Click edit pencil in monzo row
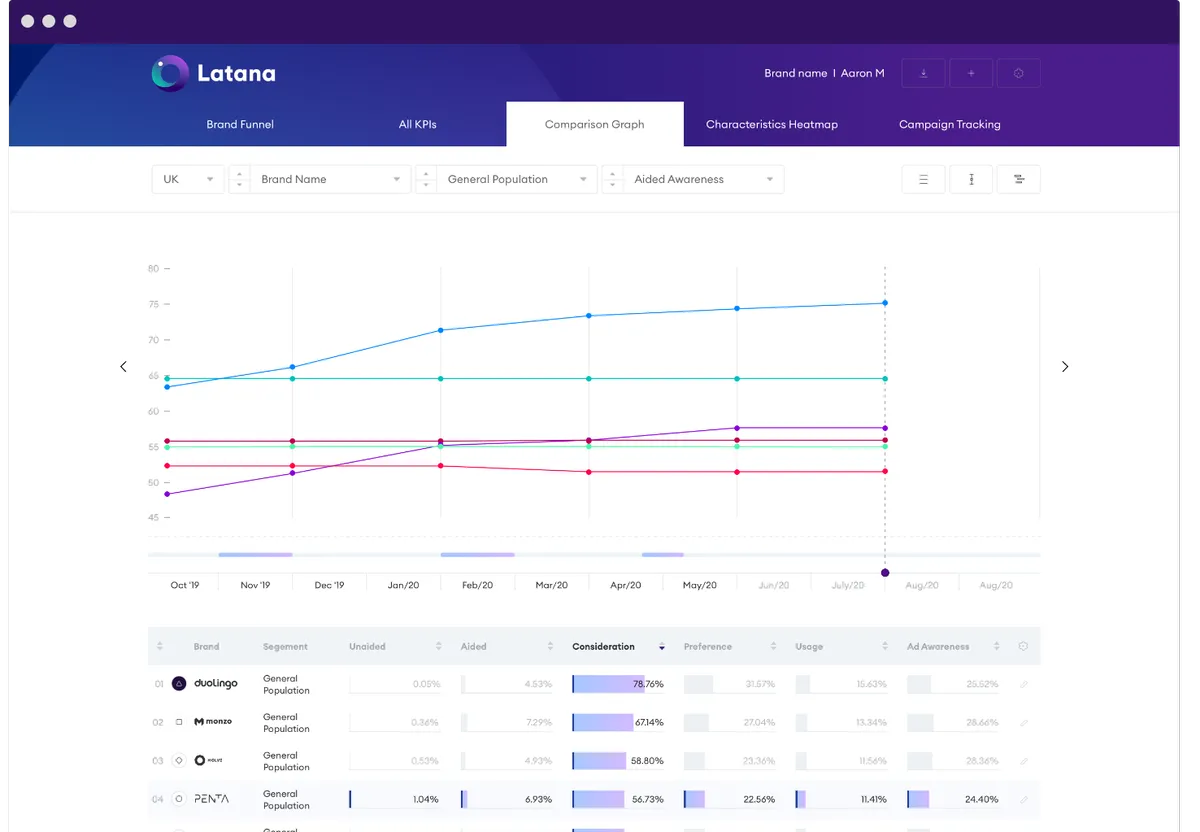Viewport: 1200px width, 832px height. tap(1023, 722)
